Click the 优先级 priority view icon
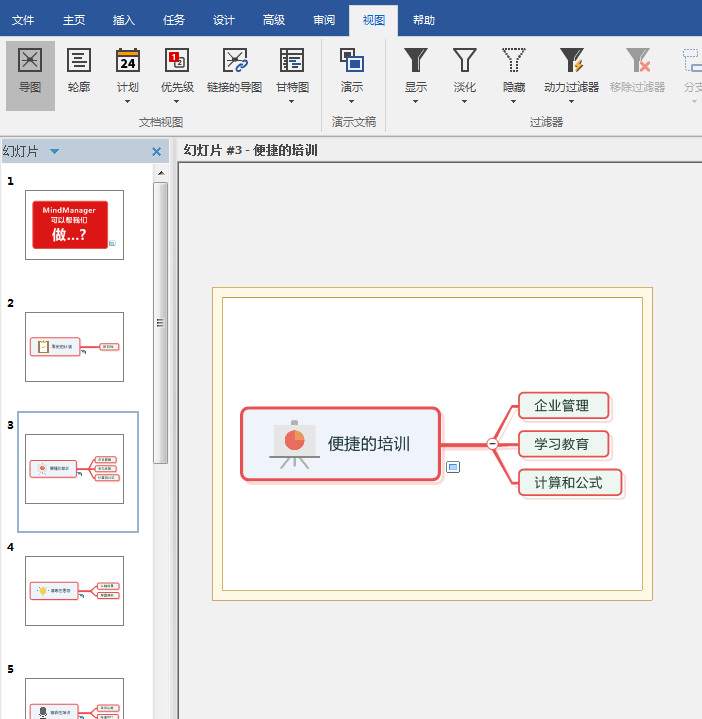The width and height of the screenshot is (702, 719). (x=177, y=62)
